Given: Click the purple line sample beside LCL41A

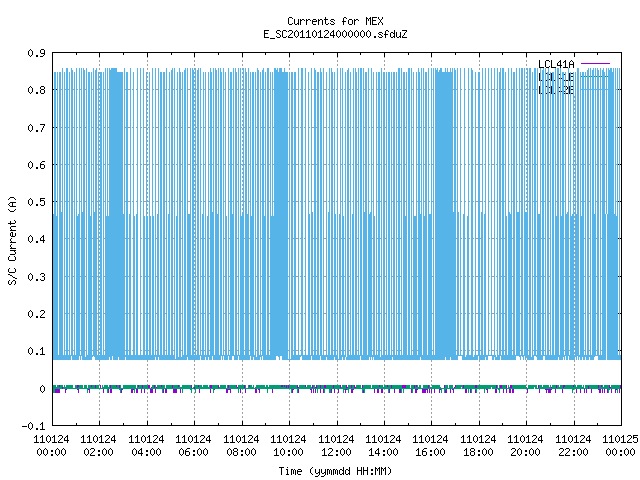Looking at the screenshot, I should (595, 64).
